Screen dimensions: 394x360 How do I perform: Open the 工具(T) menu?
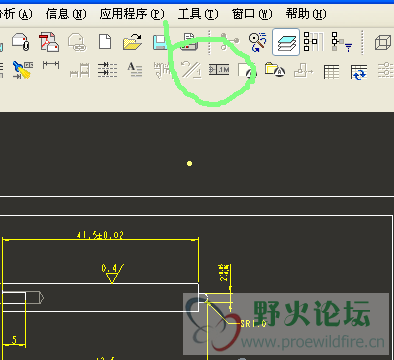[198, 14]
